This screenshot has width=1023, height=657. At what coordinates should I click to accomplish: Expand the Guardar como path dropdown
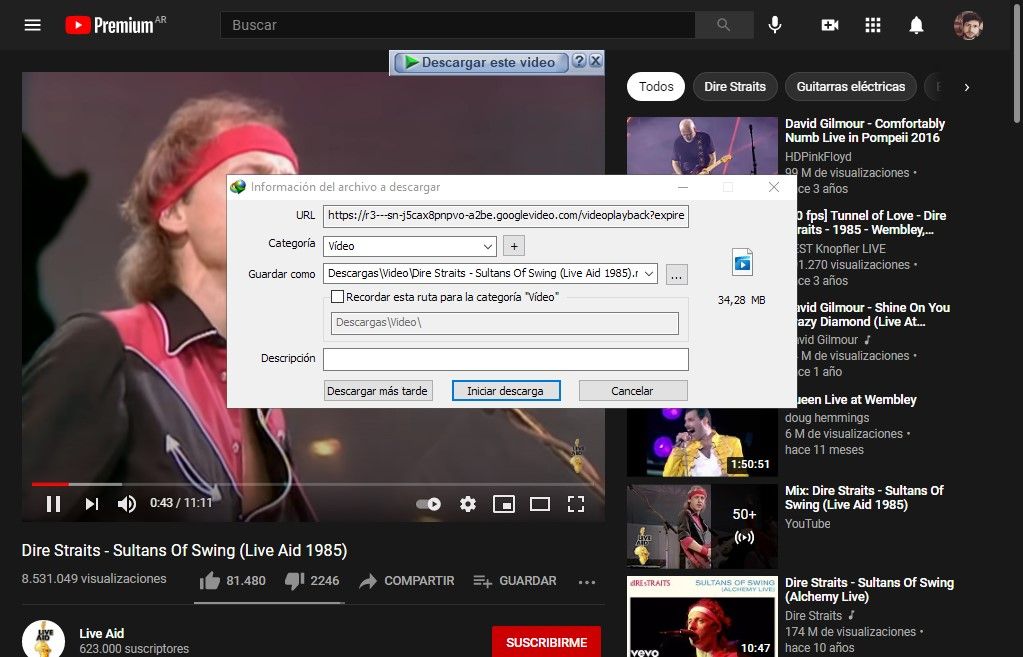(649, 274)
